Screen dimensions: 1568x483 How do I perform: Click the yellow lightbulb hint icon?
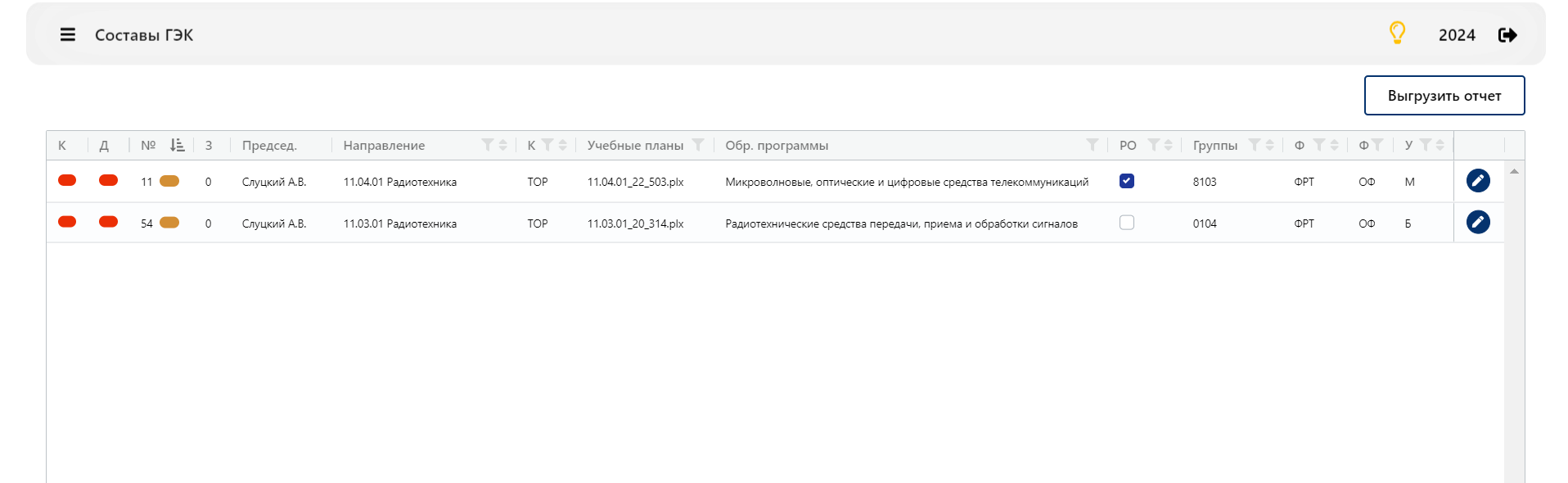pos(1397,33)
